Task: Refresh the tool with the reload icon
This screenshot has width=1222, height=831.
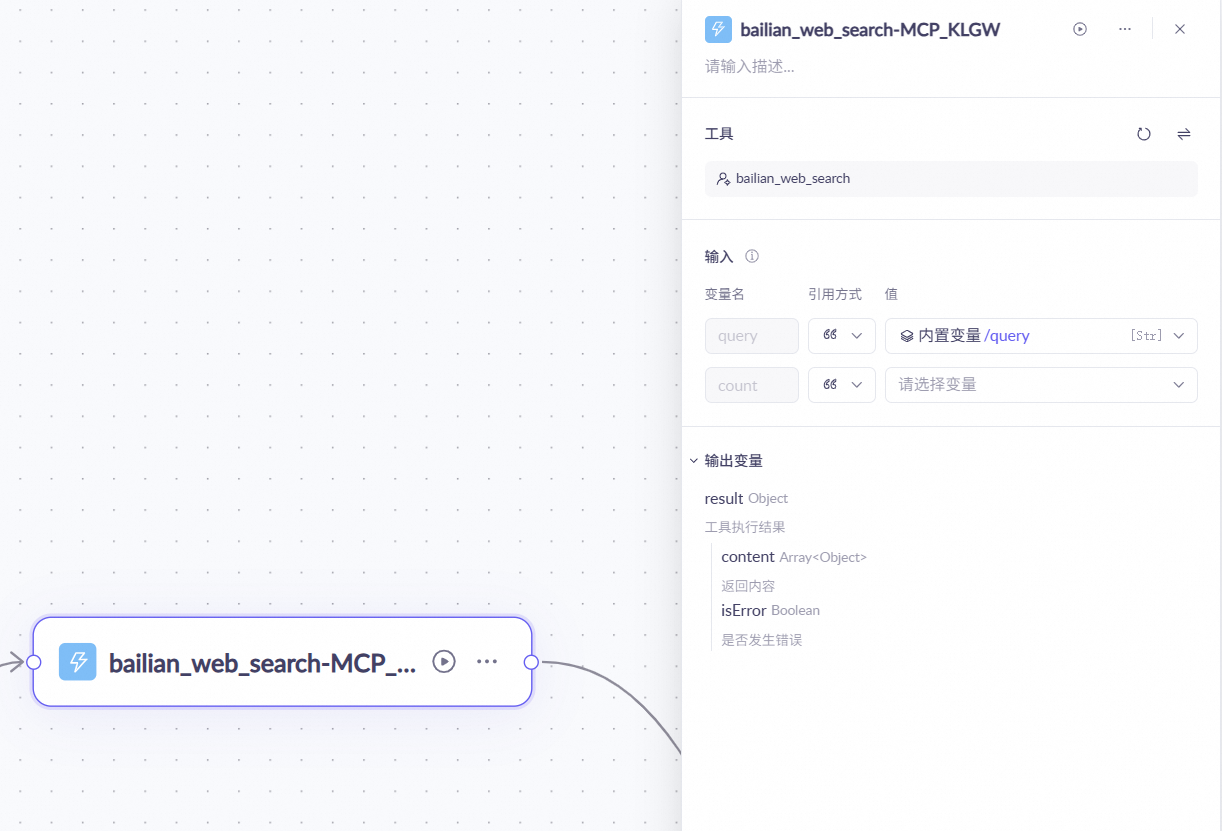Action: (x=1144, y=134)
